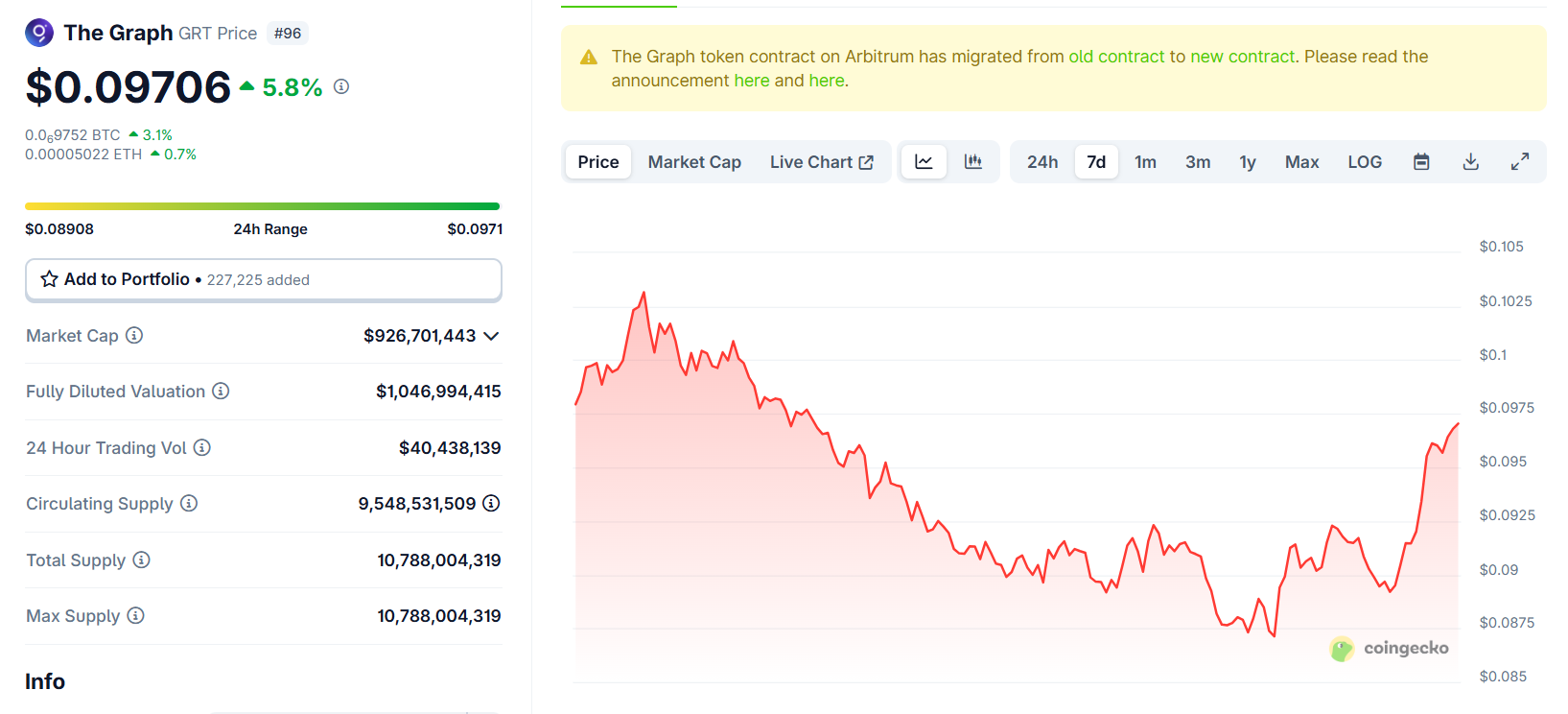Open the old contract link
The image size is (1568, 714).
[x=1116, y=57]
